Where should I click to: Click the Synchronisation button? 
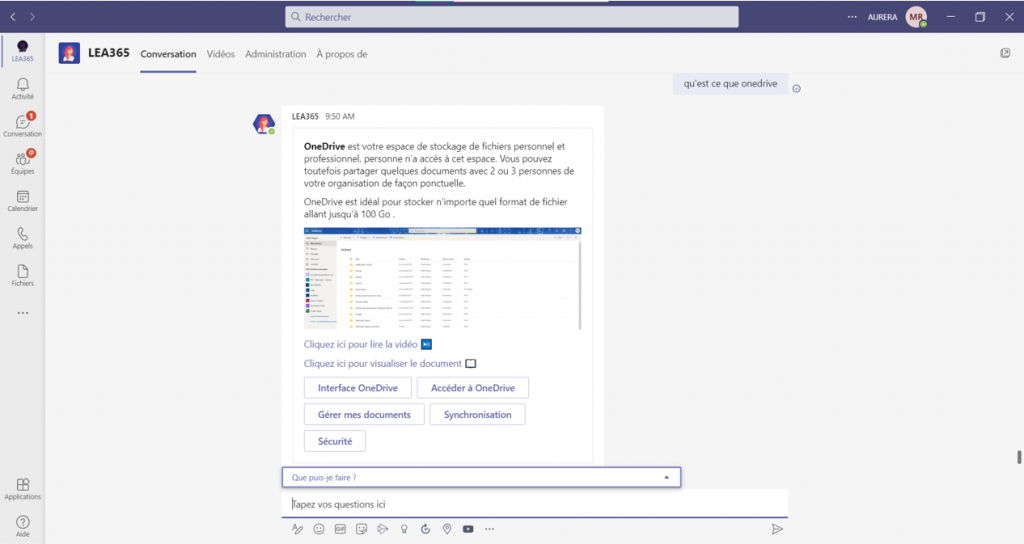[x=477, y=415]
